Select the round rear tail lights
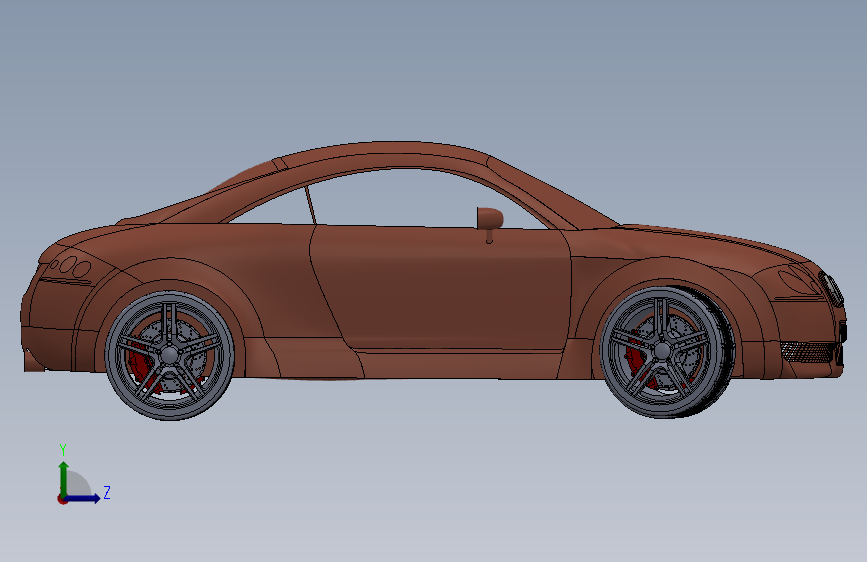 (x=70, y=266)
